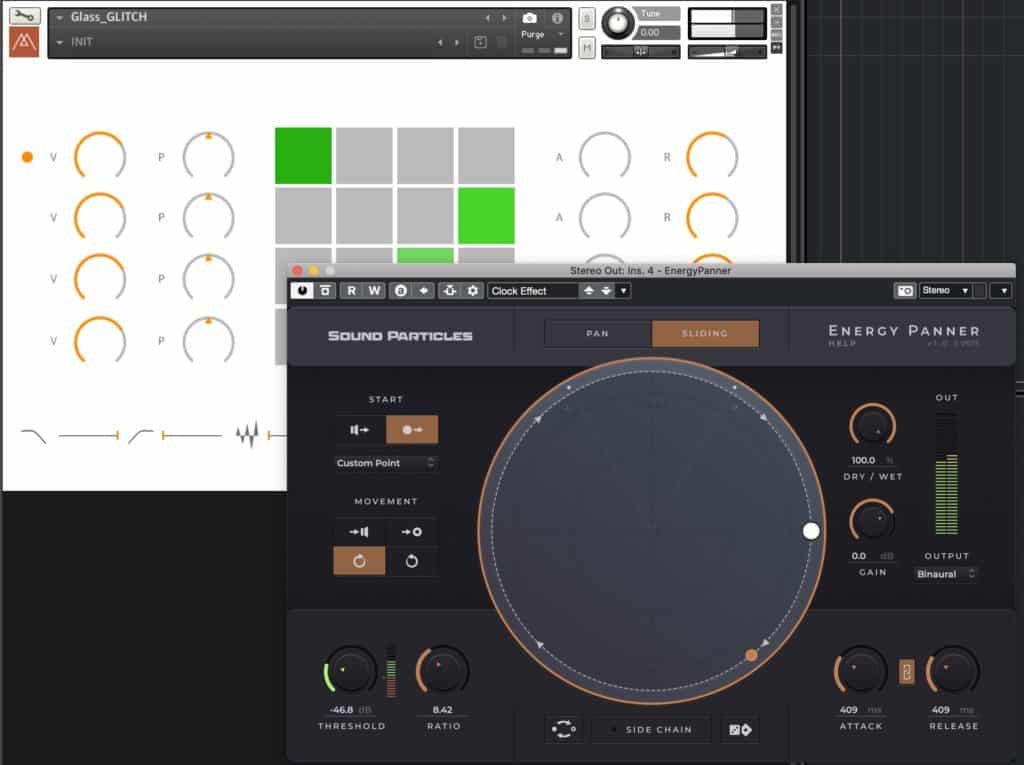Open the Binaural output dropdown

point(945,574)
